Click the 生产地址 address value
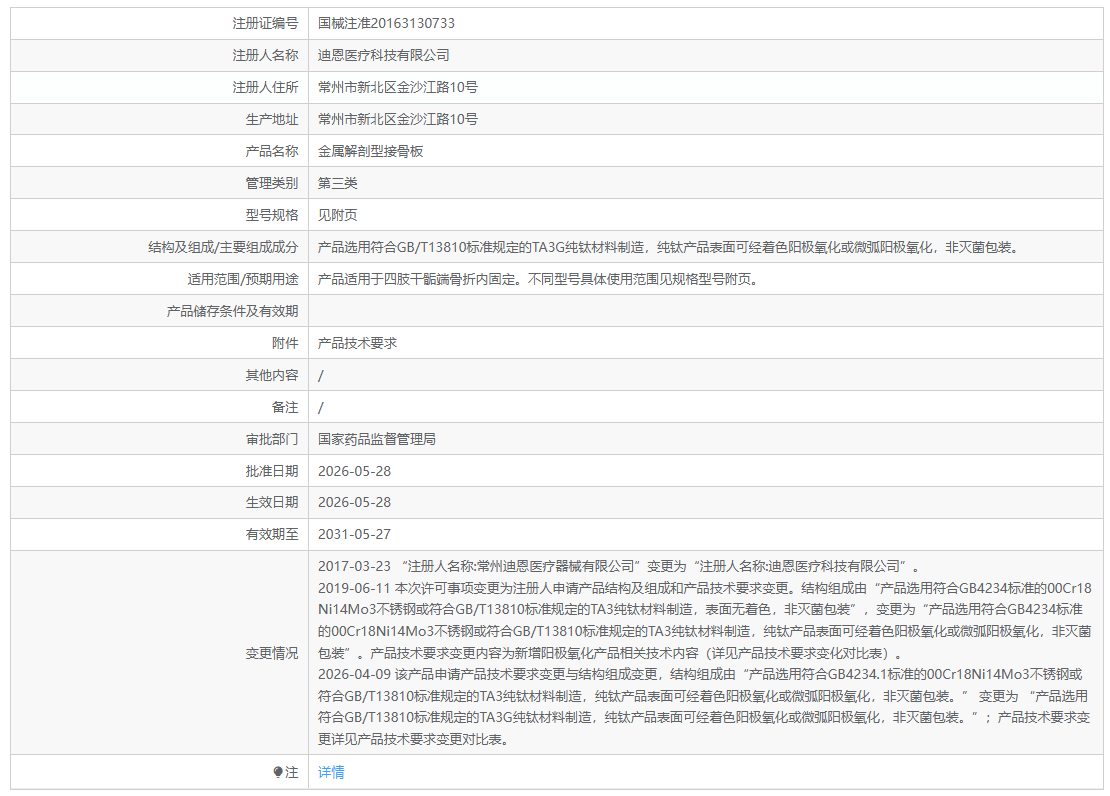 click(x=397, y=119)
